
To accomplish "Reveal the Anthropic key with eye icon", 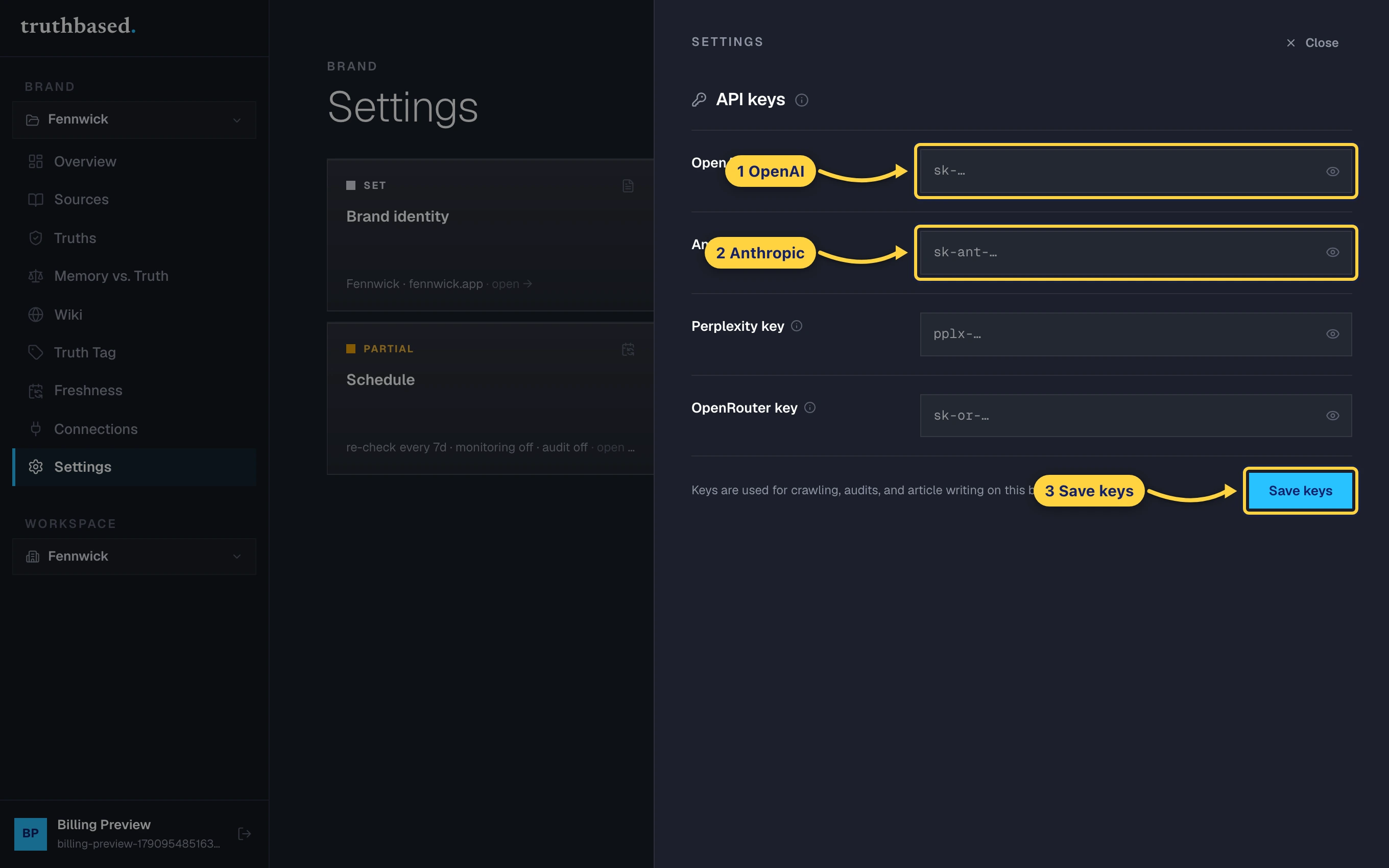I will click(x=1333, y=253).
